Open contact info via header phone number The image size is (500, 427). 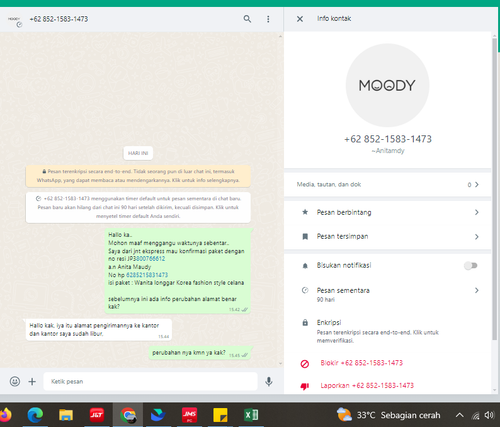tap(59, 19)
